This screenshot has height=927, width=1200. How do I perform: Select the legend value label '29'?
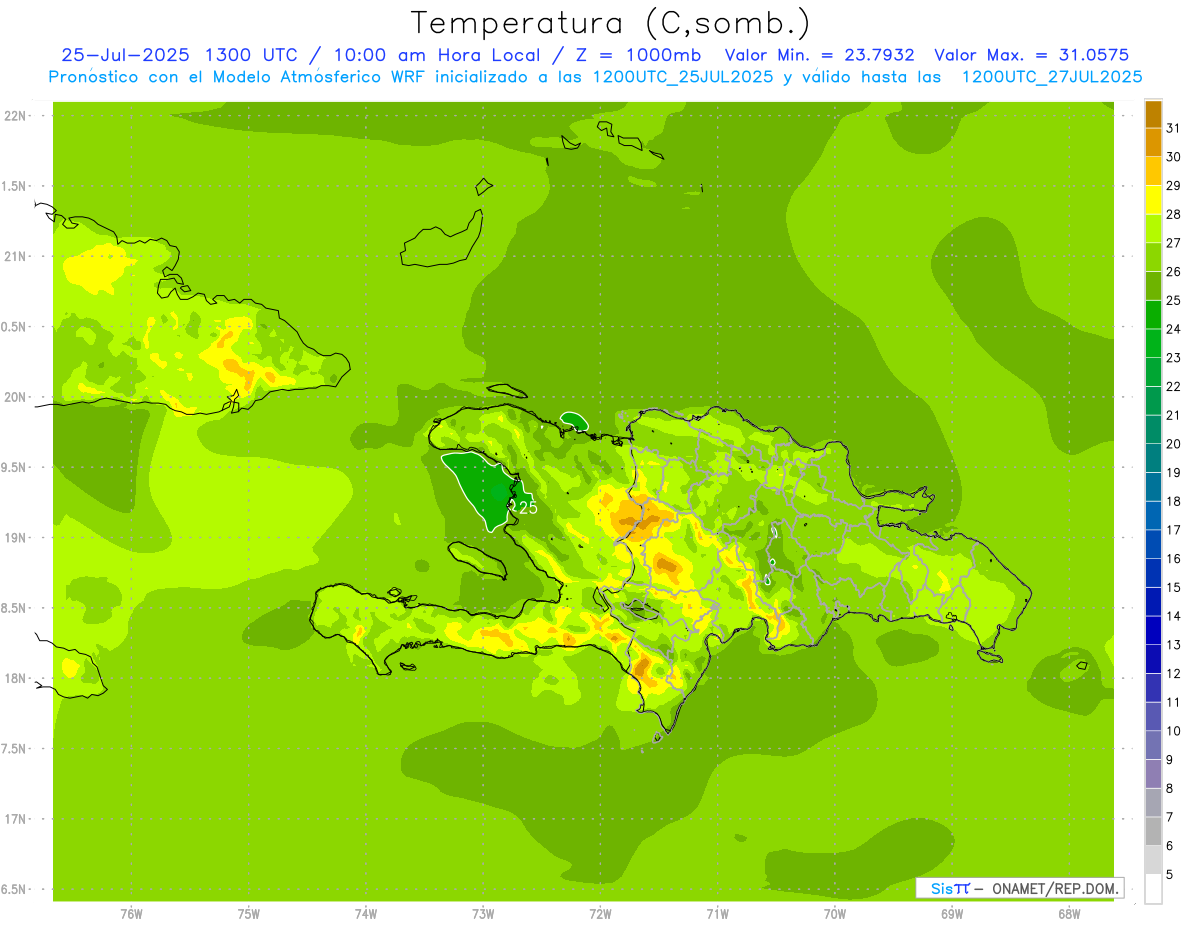1174,185
